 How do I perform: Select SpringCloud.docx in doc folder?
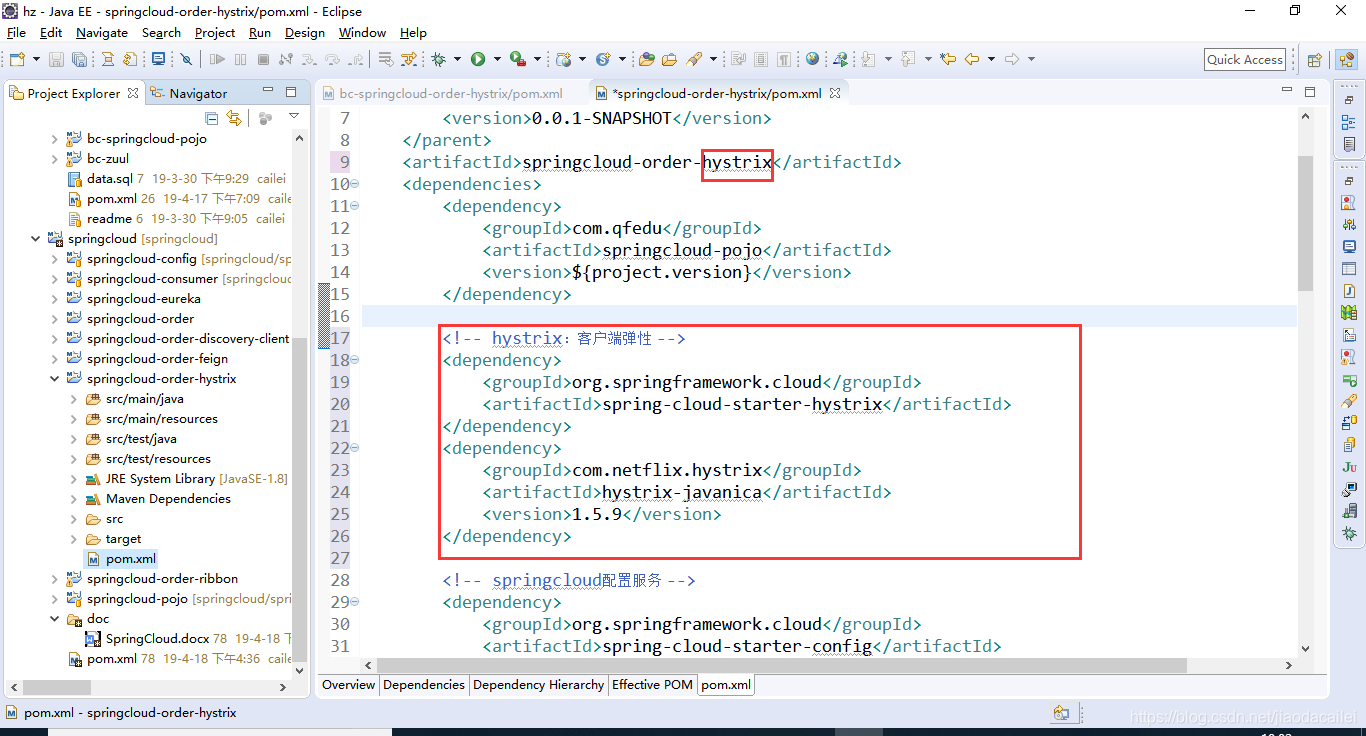point(157,639)
